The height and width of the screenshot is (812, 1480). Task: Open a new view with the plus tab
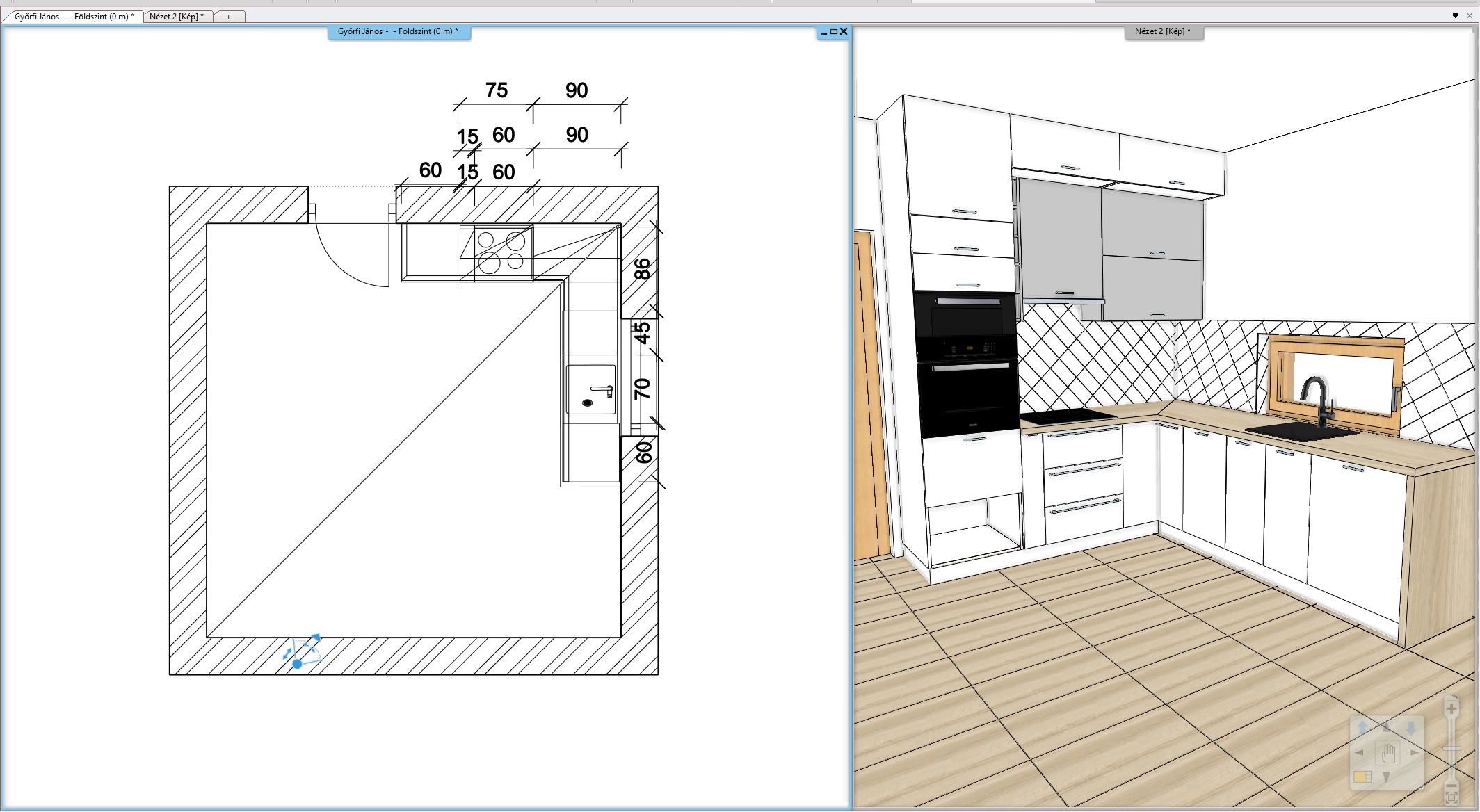pyautogui.click(x=228, y=16)
